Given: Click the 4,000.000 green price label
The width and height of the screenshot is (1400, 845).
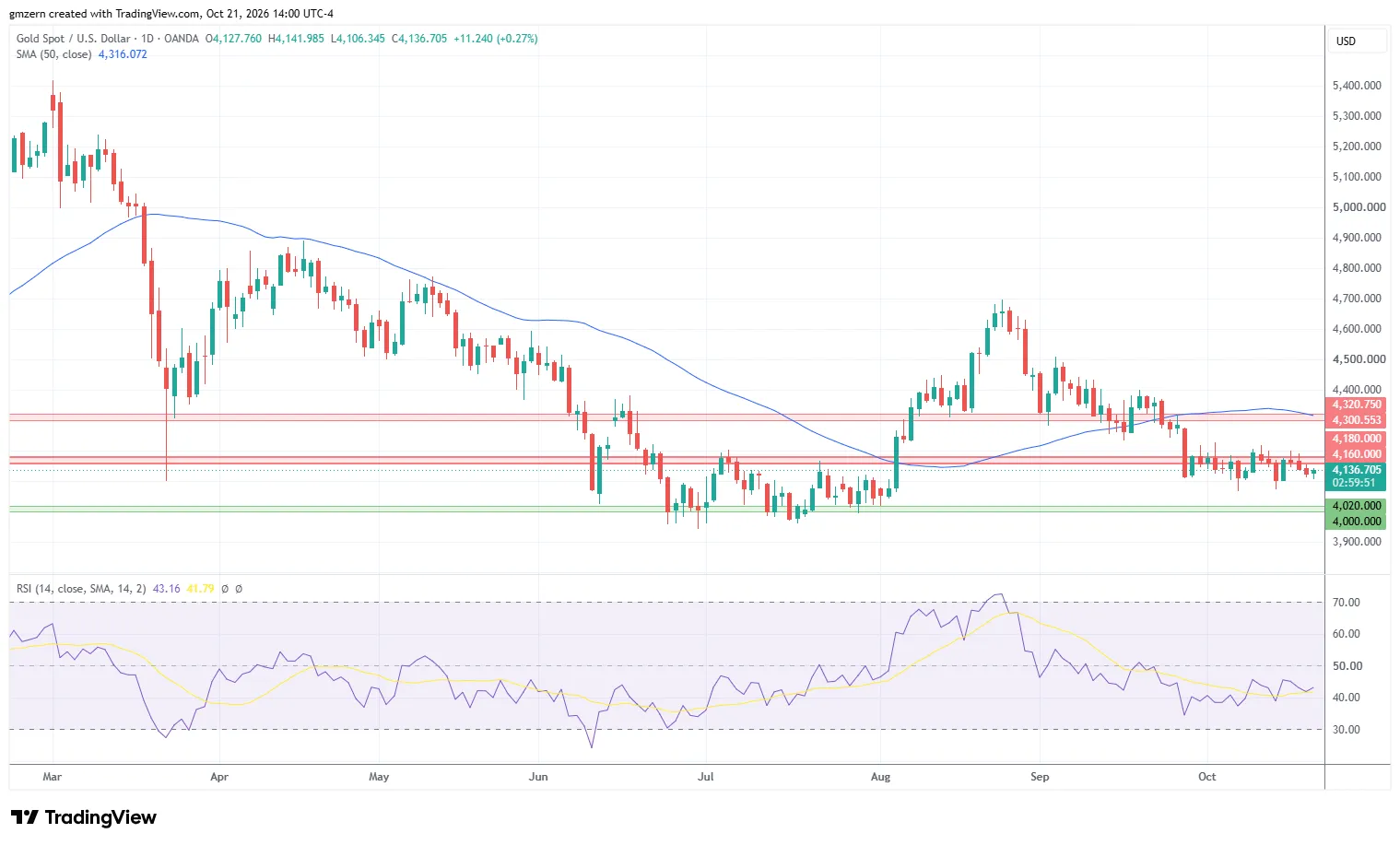Looking at the screenshot, I should tap(1356, 522).
